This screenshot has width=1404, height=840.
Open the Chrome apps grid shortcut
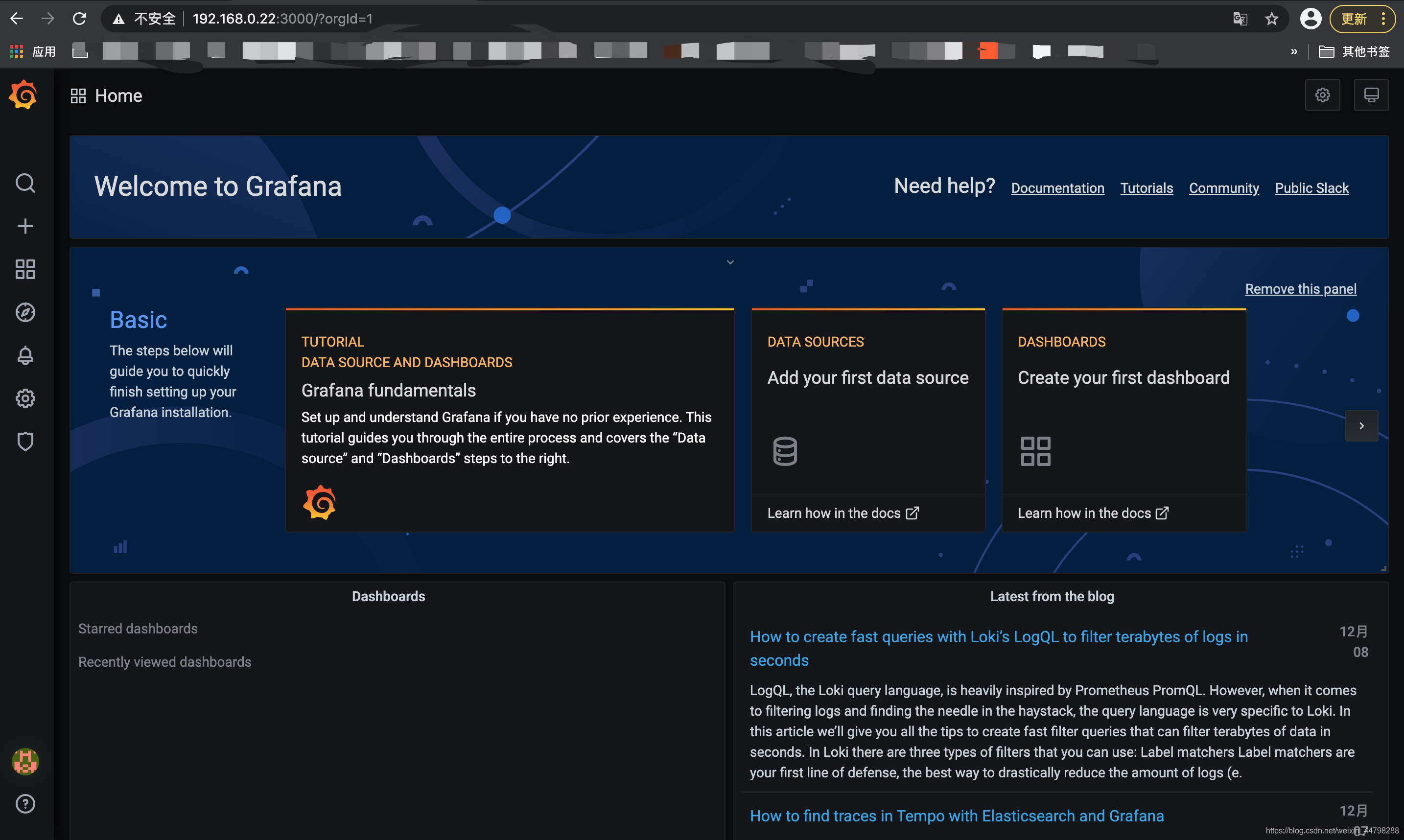pos(17,51)
